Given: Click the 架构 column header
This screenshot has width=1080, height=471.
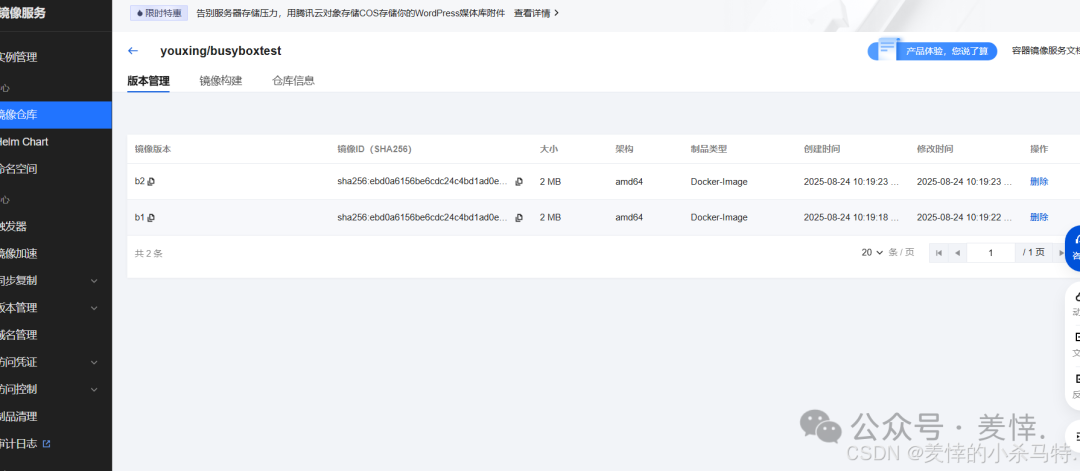Looking at the screenshot, I should pos(625,149).
